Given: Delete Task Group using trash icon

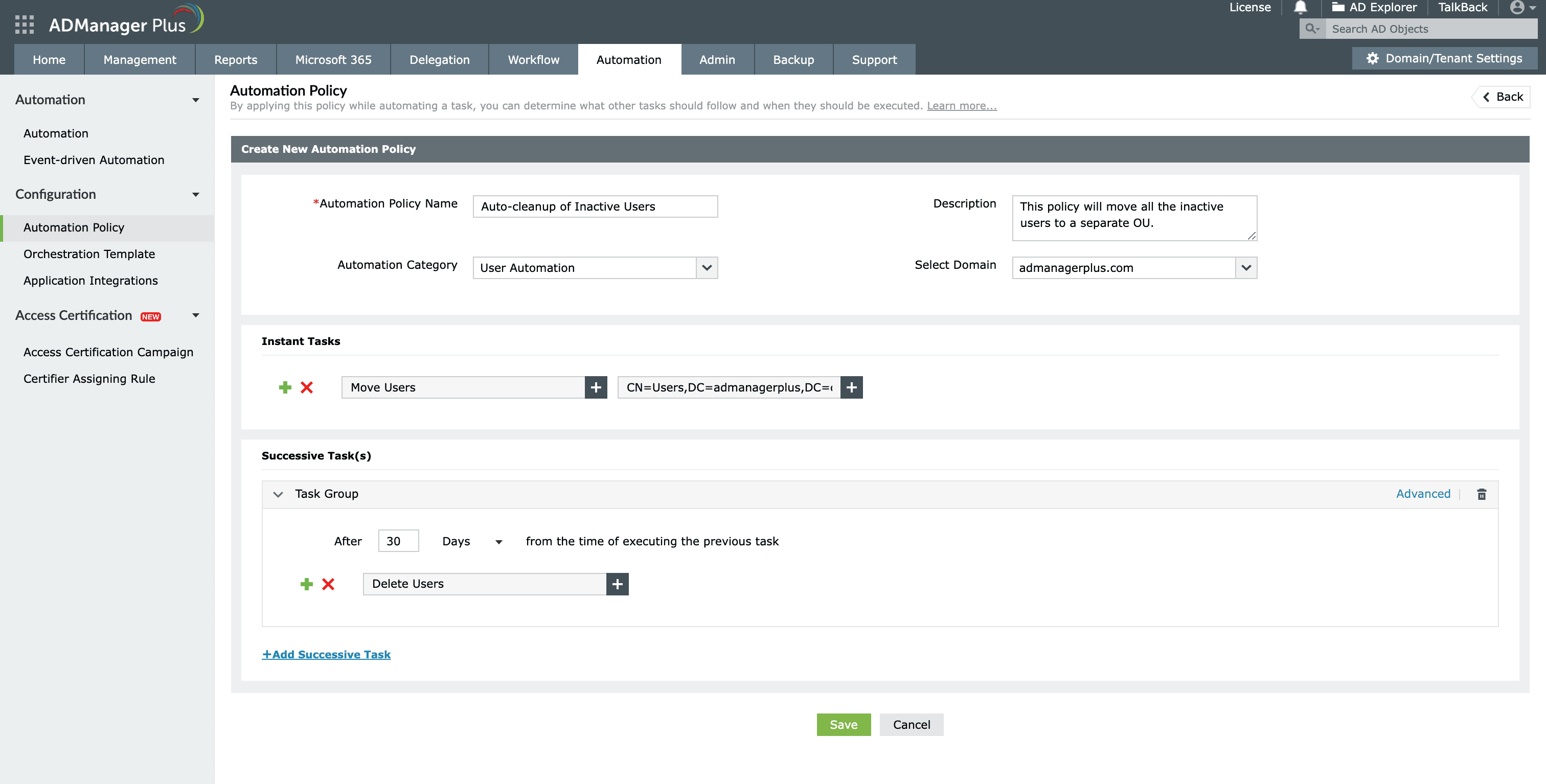Looking at the screenshot, I should point(1481,494).
